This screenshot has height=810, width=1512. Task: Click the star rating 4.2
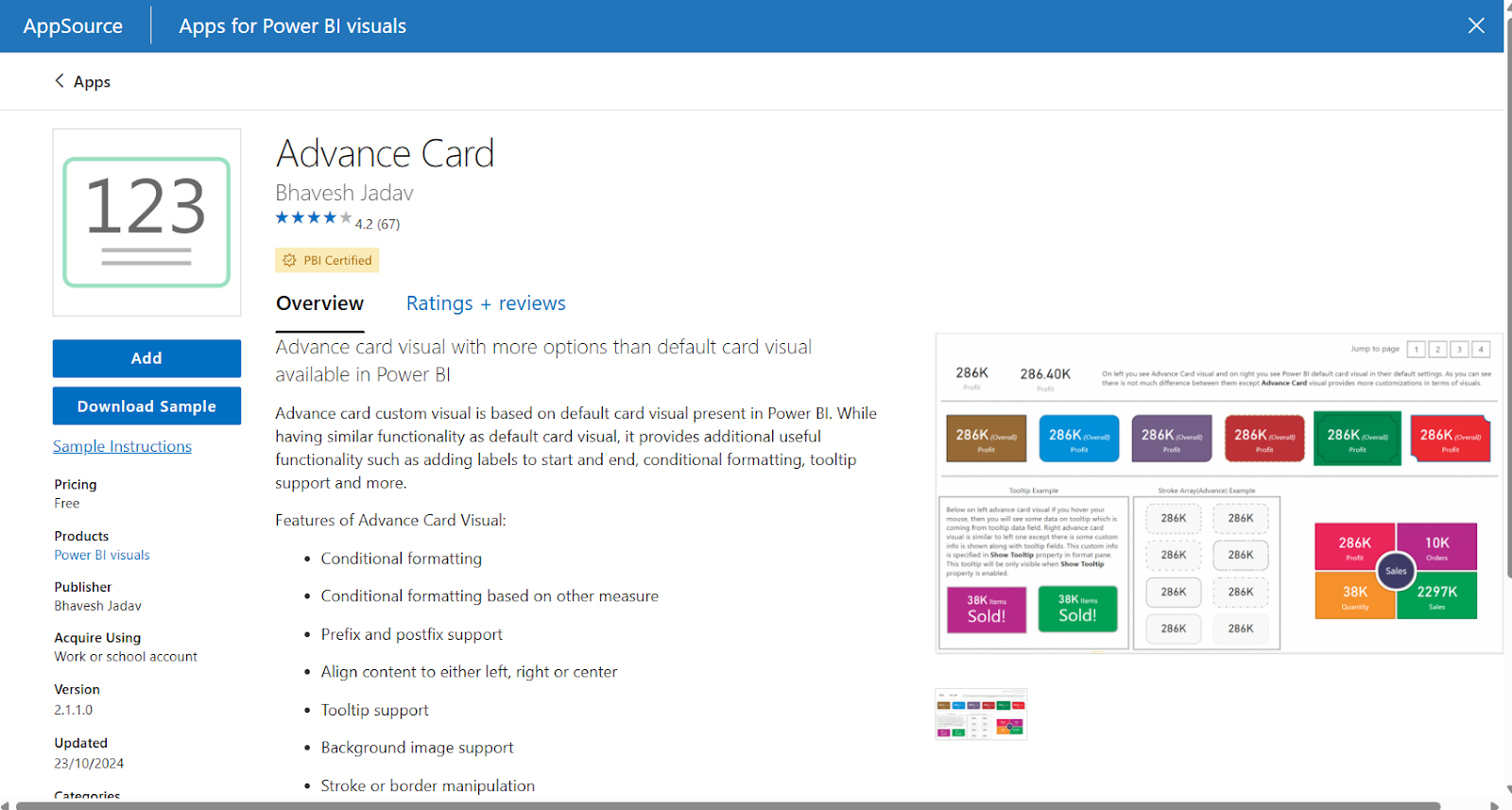pyautogui.click(x=337, y=219)
